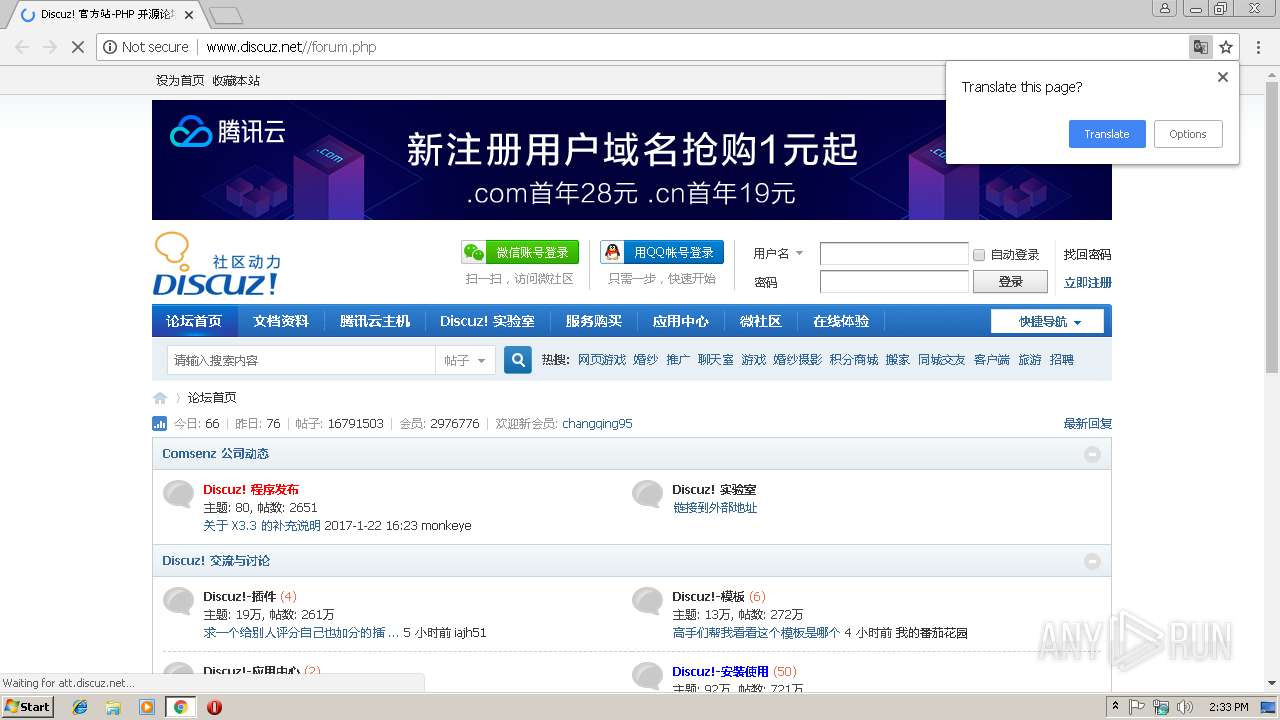
Task: Collapse the Discuz! 交流与讨论 section
Action: [x=1092, y=561]
